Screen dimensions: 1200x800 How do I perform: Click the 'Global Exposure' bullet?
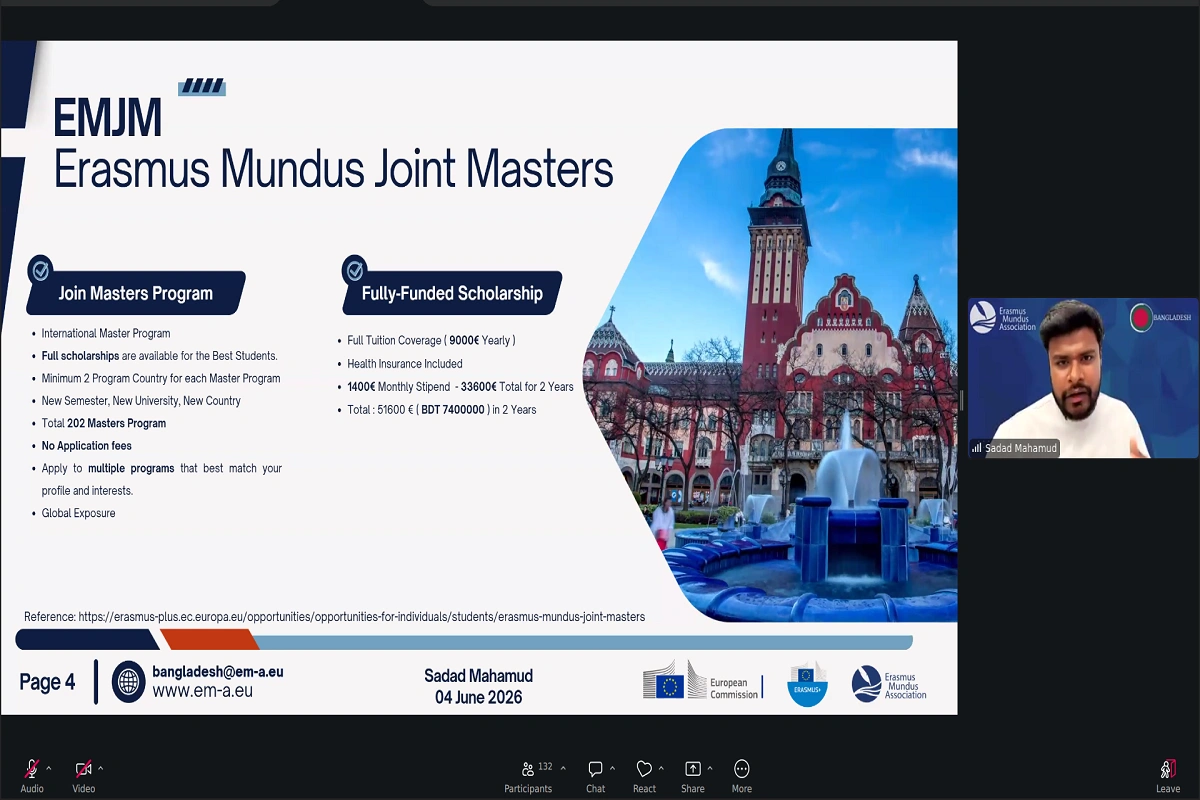(x=78, y=513)
